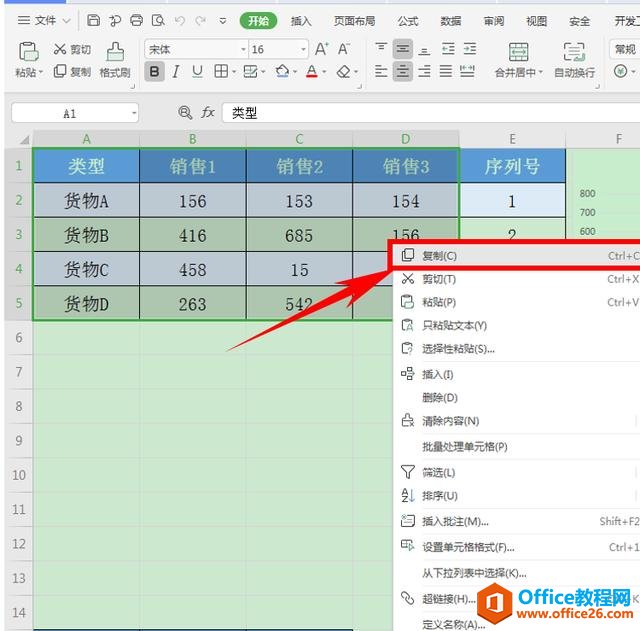Expand the fill color dropdown arrow
The height and width of the screenshot is (631, 640).
click(295, 72)
